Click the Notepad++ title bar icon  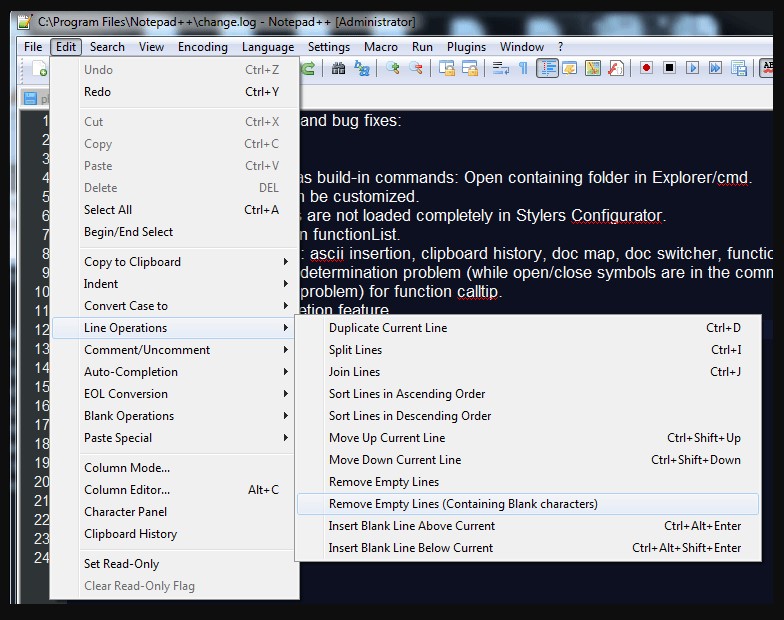tap(24, 22)
